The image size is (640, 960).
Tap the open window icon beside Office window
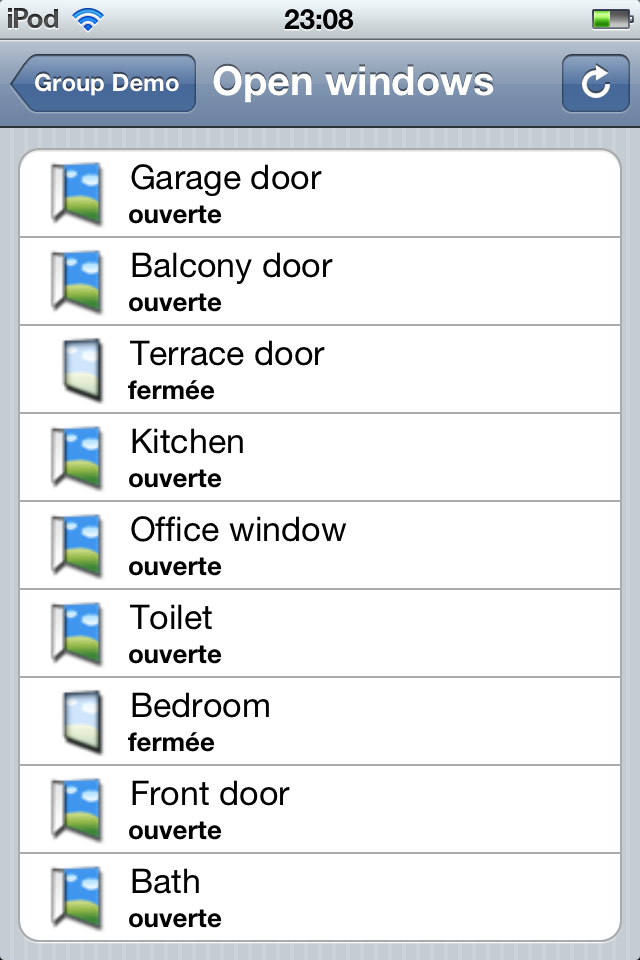[77, 546]
